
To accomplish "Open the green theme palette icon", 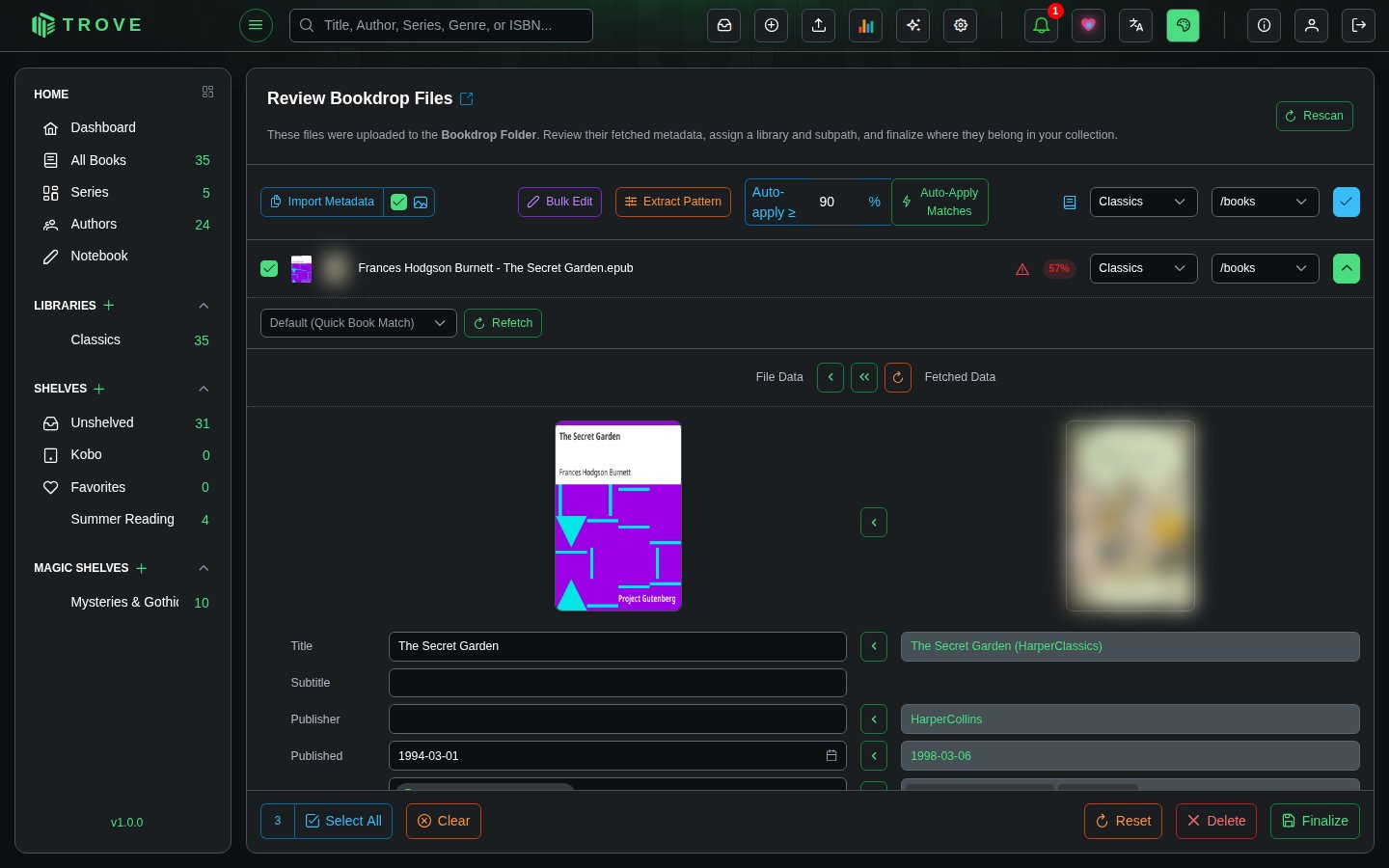I will coord(1183,26).
